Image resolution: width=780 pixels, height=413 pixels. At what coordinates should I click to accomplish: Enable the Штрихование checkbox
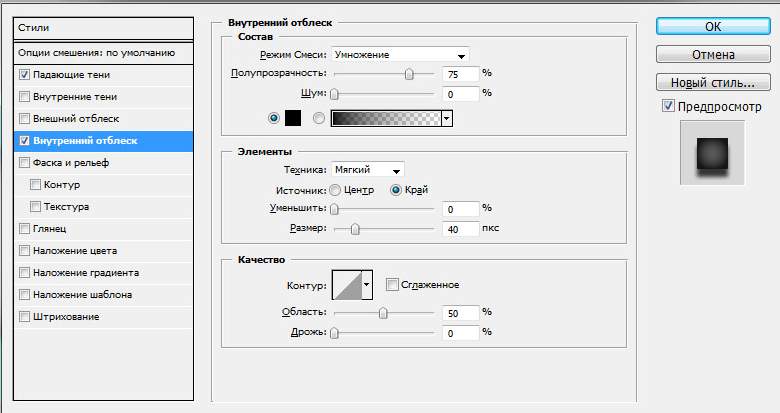pyautogui.click(x=24, y=316)
